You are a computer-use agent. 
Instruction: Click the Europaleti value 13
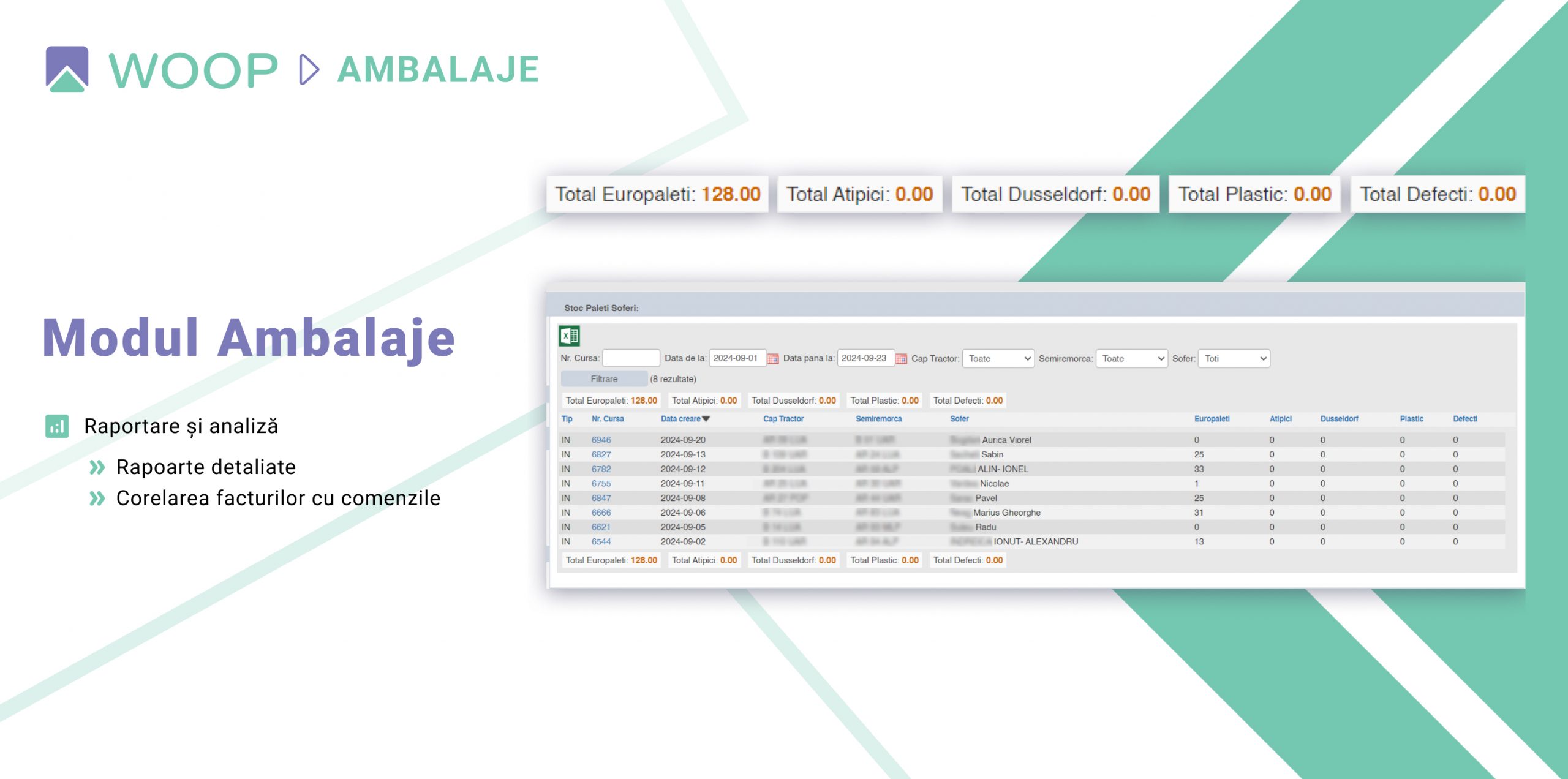[x=1199, y=541]
